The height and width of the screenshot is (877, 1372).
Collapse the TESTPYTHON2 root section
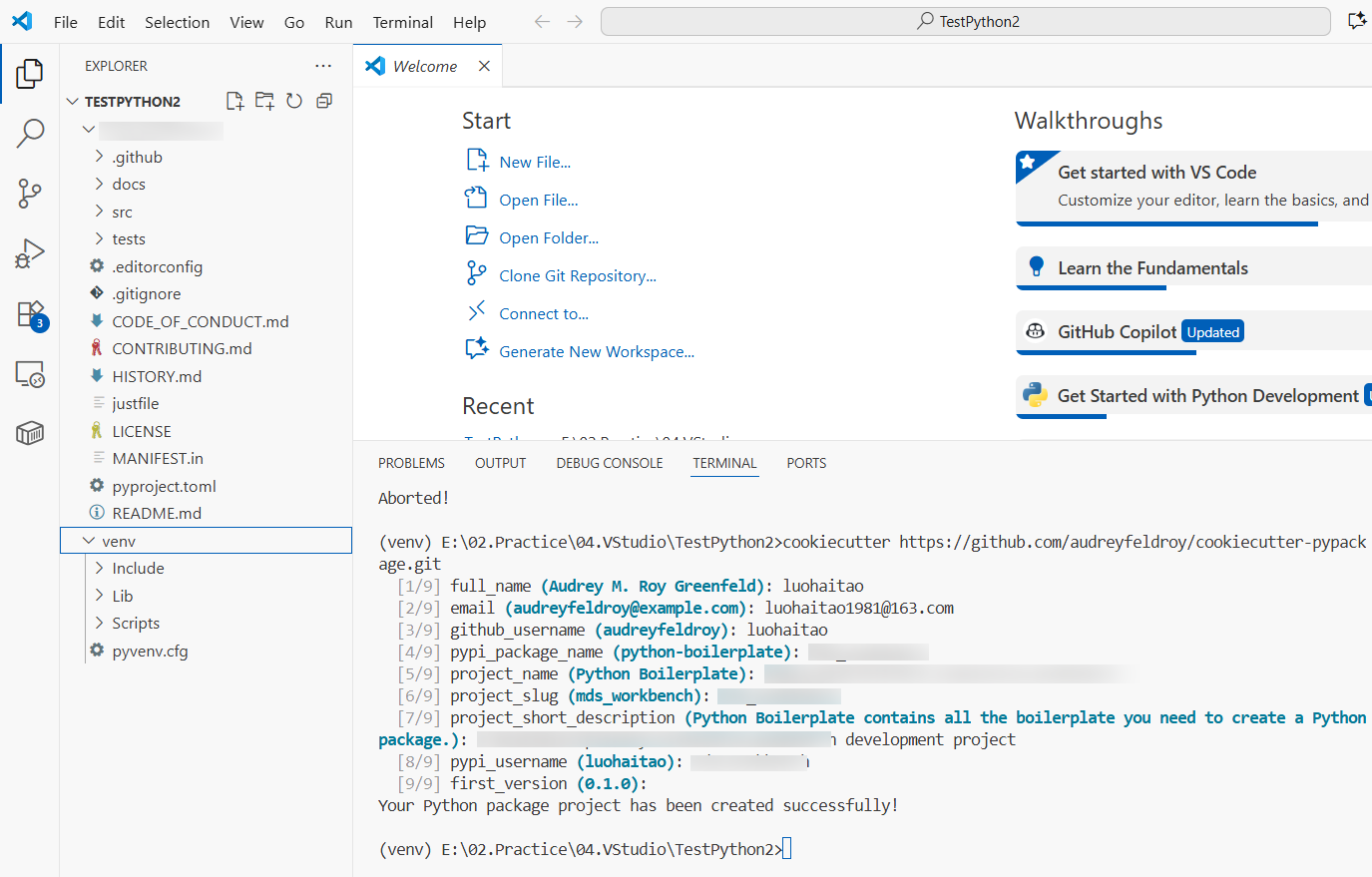click(72, 102)
